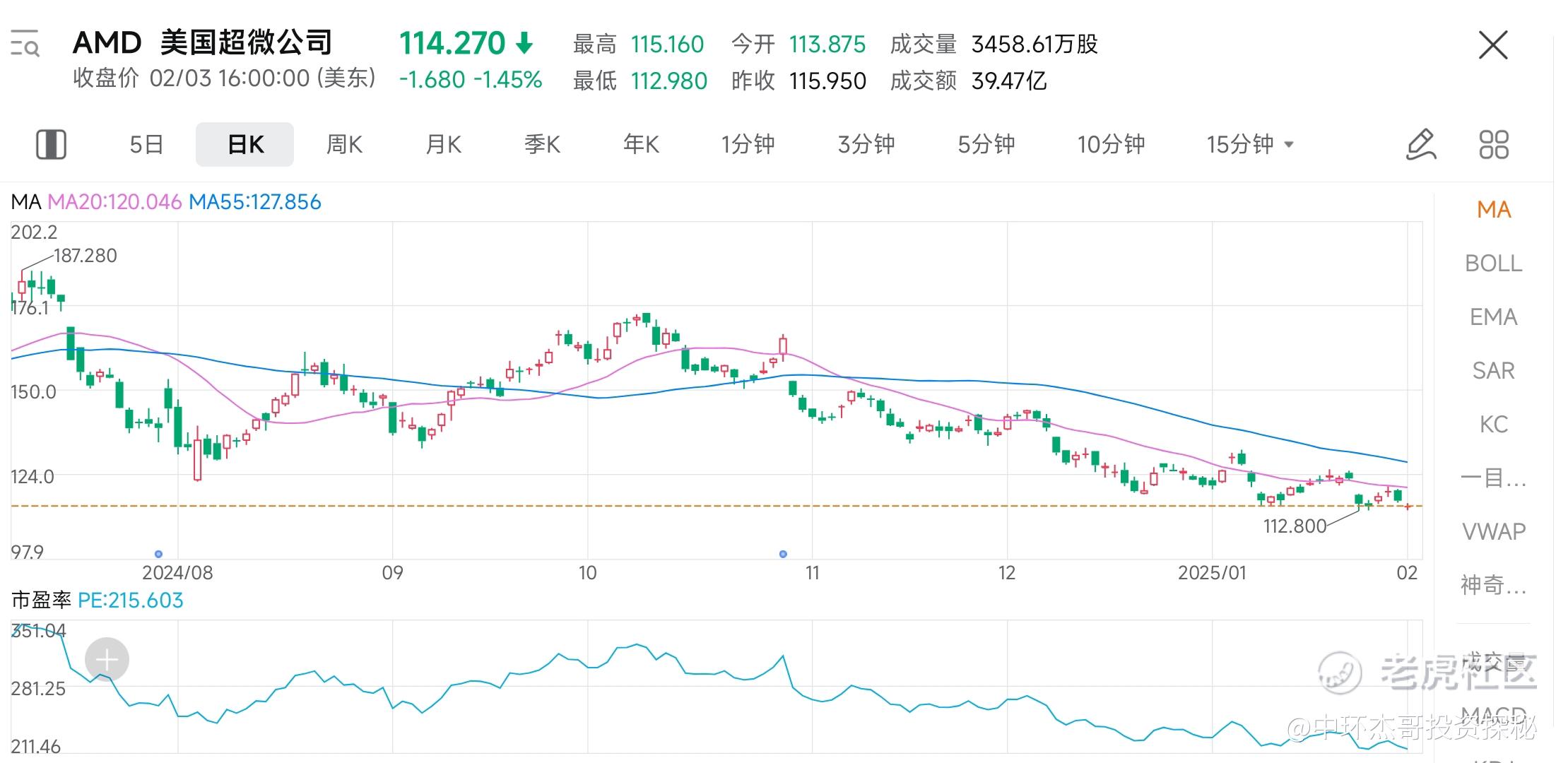Viewport: 1568px width, 763px height.
Task: Open the drawing pencil tool
Action: click(1421, 144)
